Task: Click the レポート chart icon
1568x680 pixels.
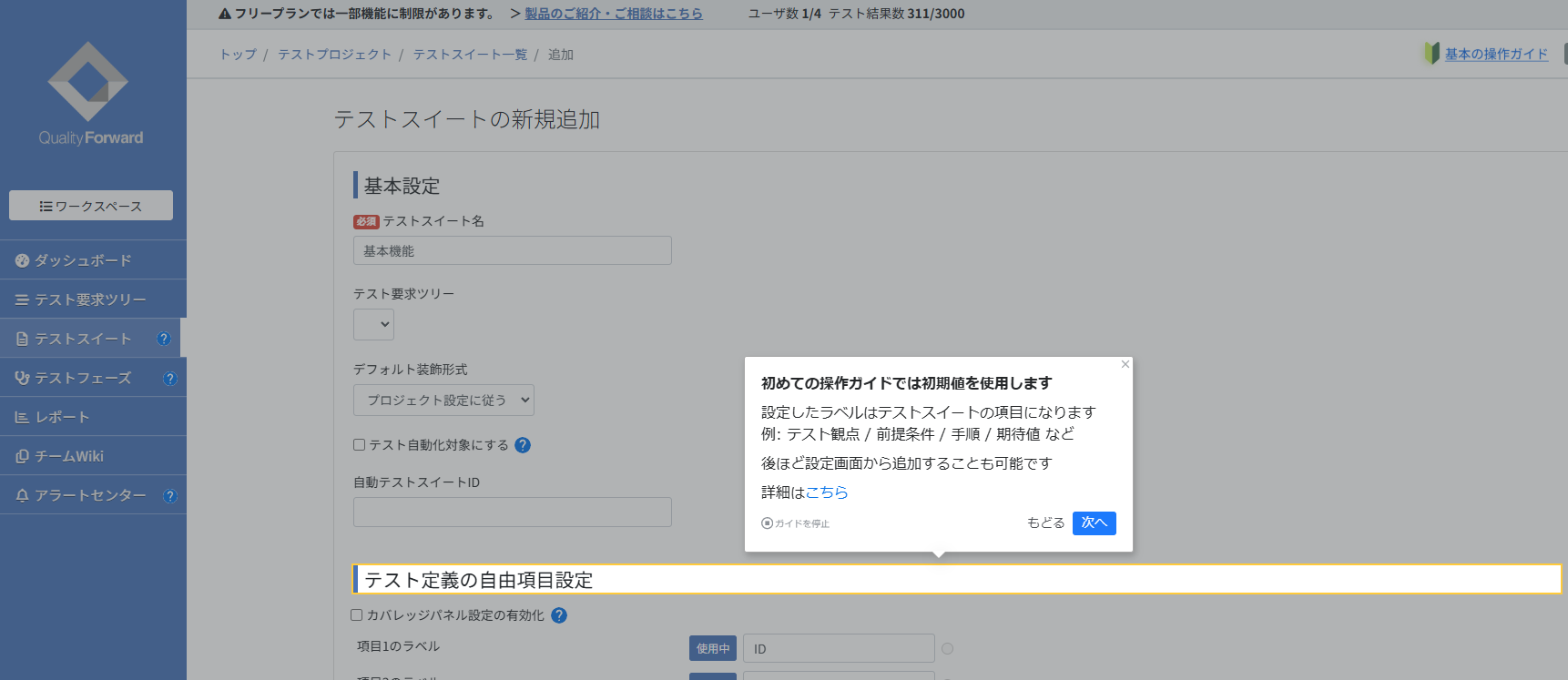Action: [23, 417]
